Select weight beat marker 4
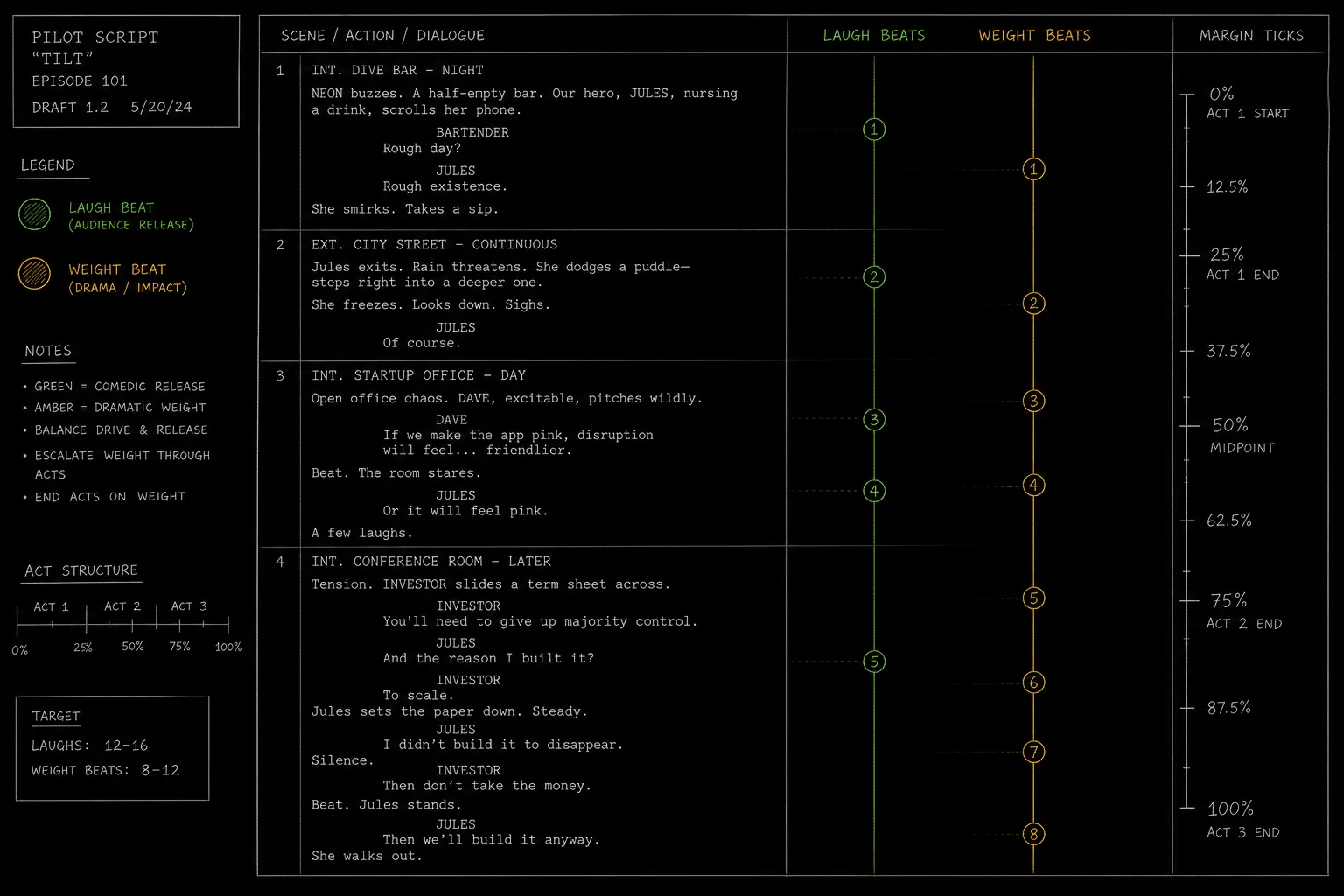This screenshot has height=896, width=1344. click(x=1033, y=486)
